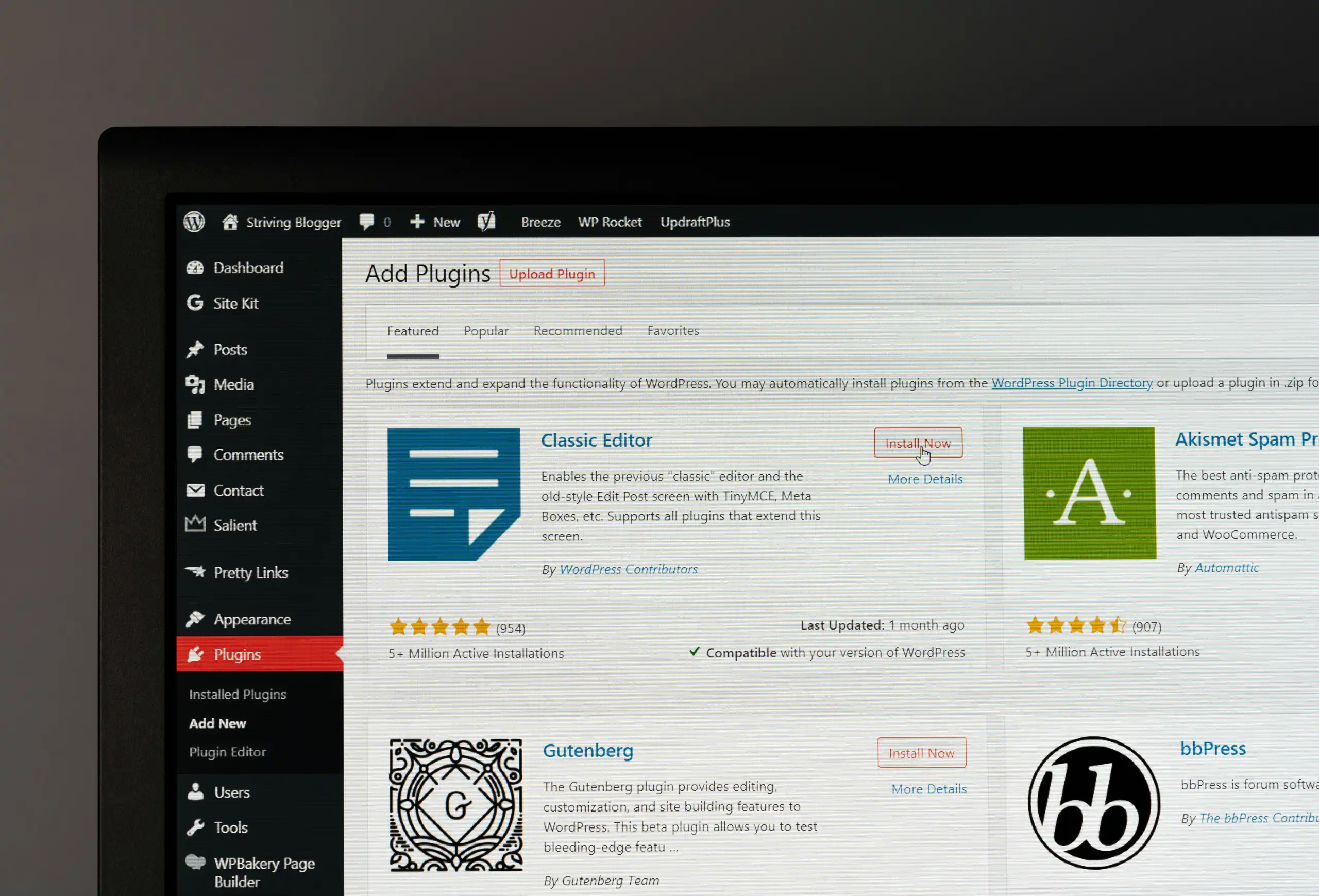Click the Upload Plugin button
This screenshot has width=1319, height=896.
pyautogui.click(x=552, y=273)
